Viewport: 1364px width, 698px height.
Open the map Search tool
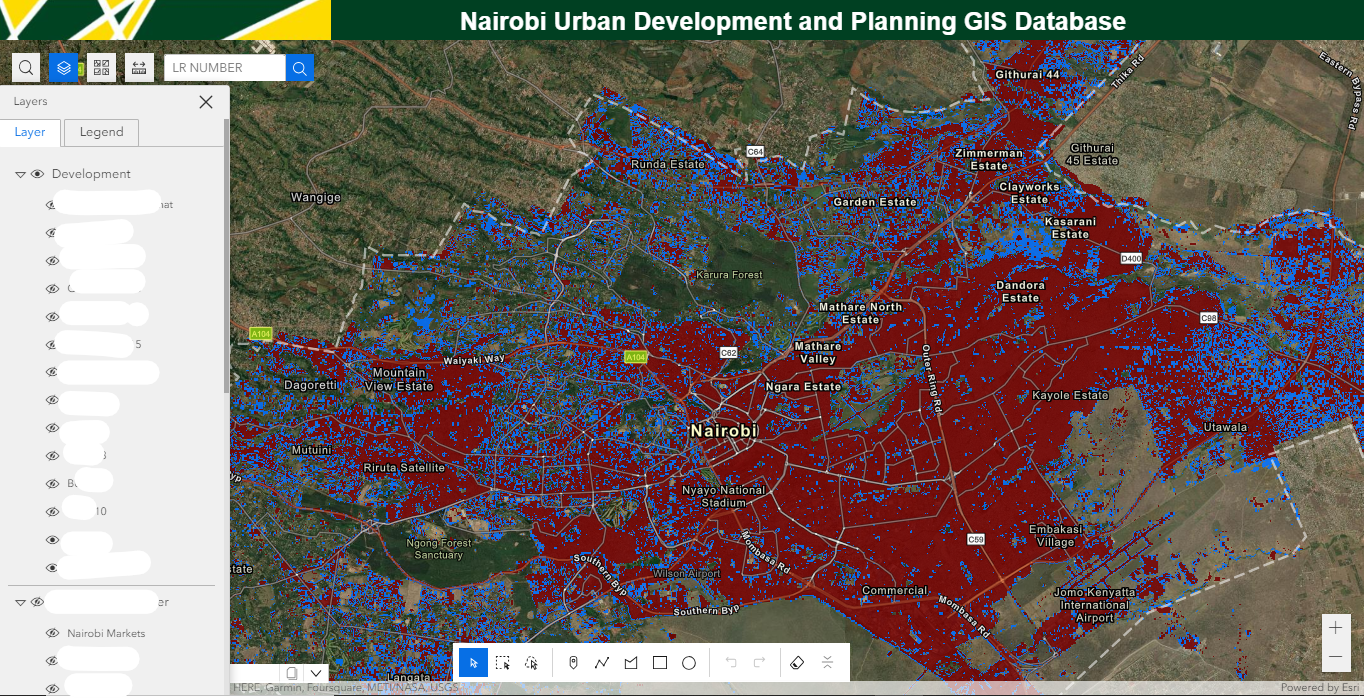25,67
